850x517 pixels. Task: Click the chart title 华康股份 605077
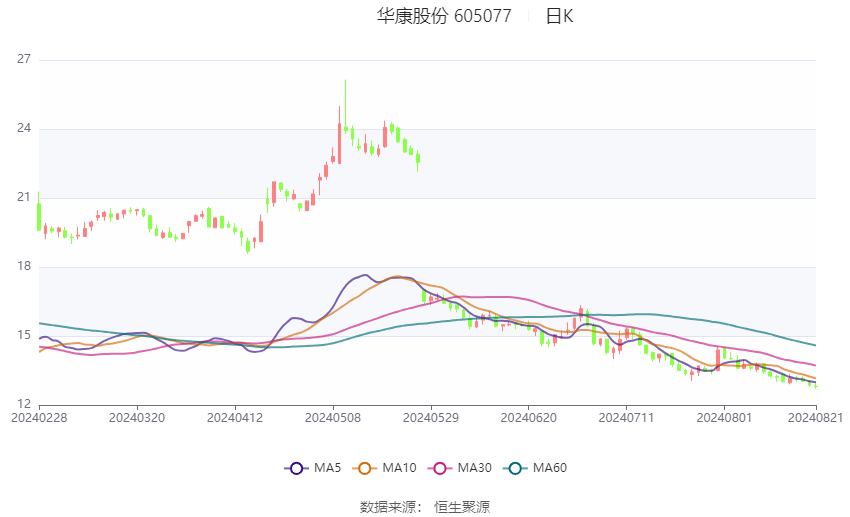[x=444, y=16]
